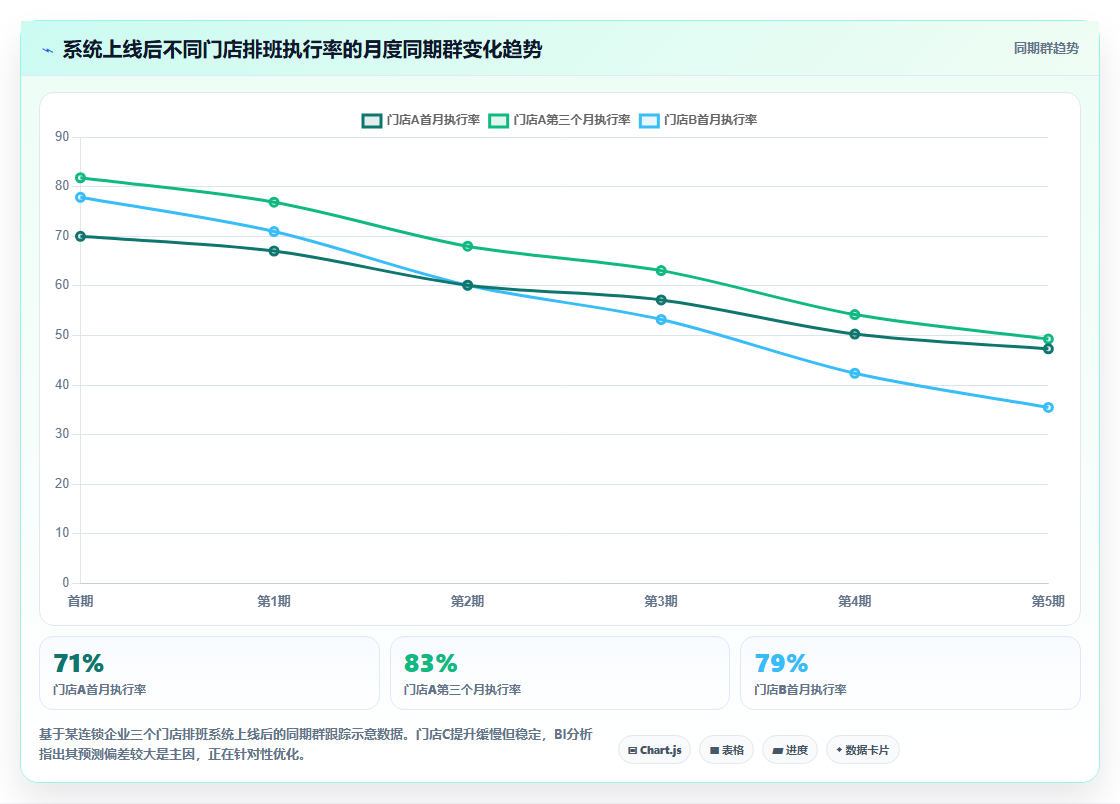Click the 第1期 x-axis label
This screenshot has height=804, width=1120.
(274, 601)
